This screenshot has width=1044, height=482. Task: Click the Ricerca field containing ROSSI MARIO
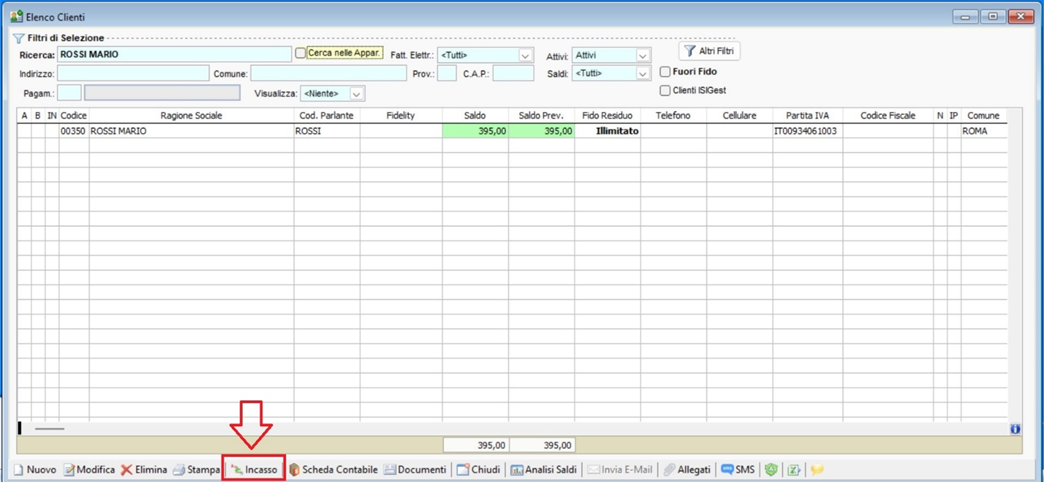[174, 54]
